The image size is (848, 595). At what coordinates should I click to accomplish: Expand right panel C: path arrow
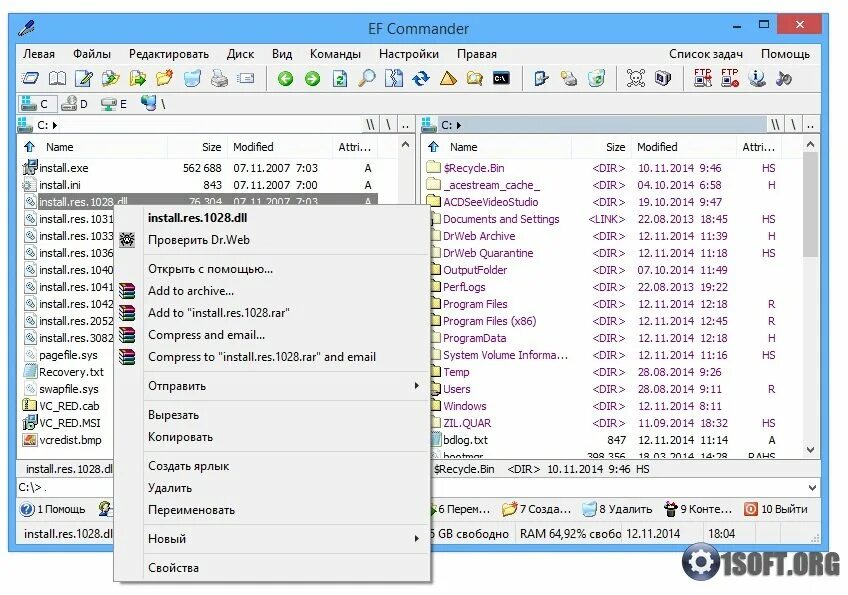click(459, 125)
